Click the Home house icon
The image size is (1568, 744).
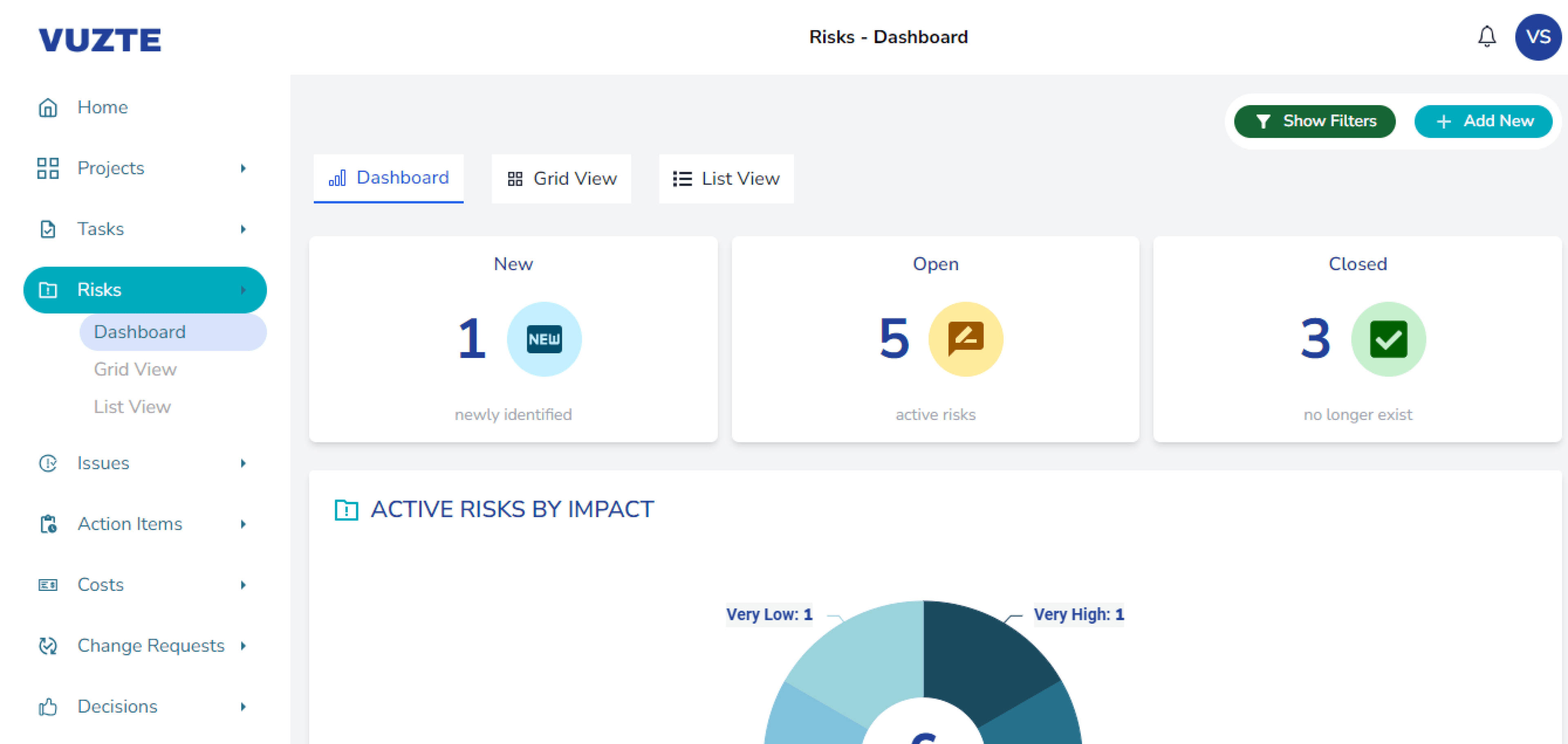pos(48,108)
